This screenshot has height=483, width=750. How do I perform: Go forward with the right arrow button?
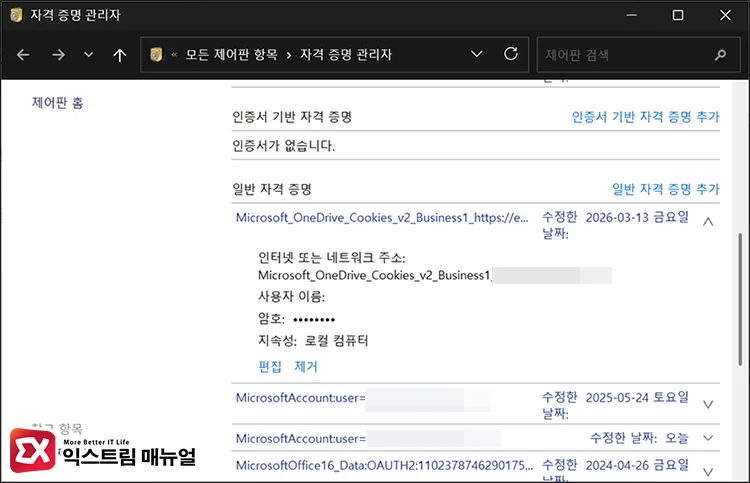pos(58,55)
